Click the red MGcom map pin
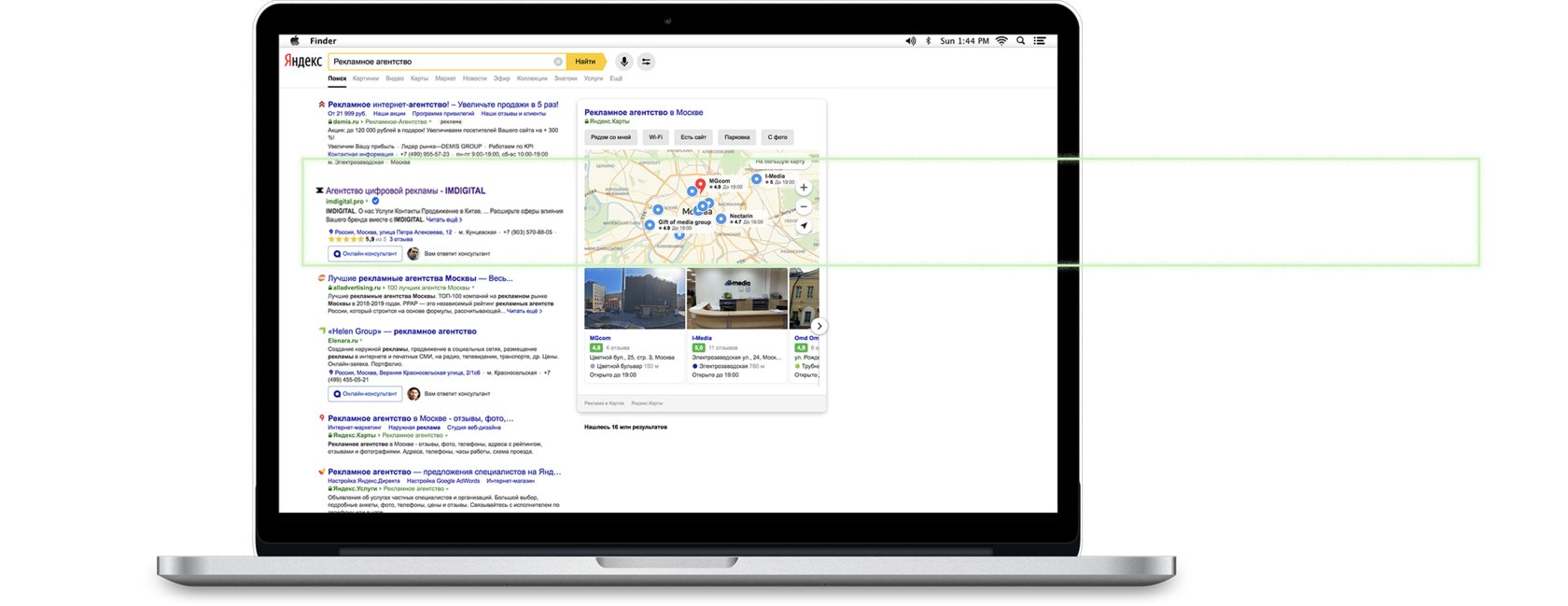Viewport: 1568px width, 606px height. coord(700,186)
